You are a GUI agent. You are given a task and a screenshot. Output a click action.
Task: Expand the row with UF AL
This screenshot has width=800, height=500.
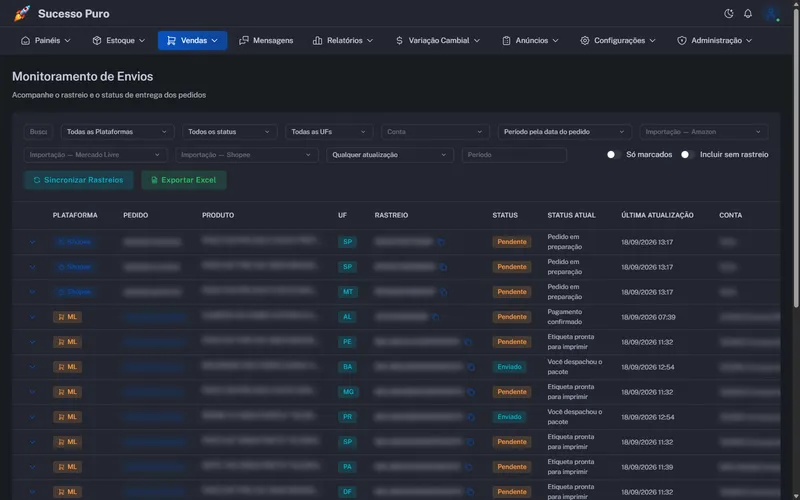pyautogui.click(x=32, y=317)
